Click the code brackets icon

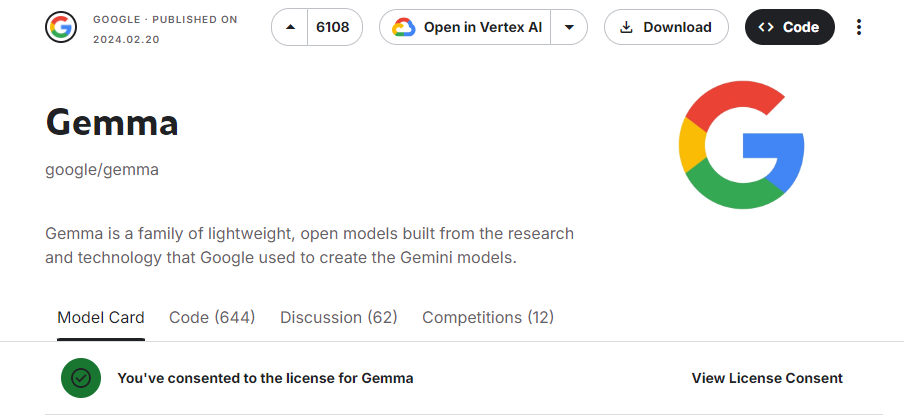[x=766, y=27]
